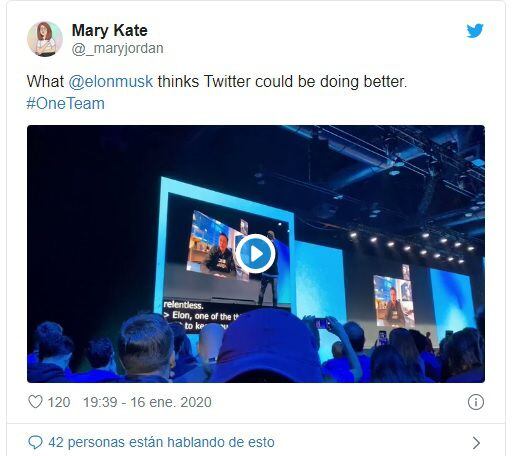The height and width of the screenshot is (456, 514).
Task: Click the cap in the video foreground
Action: coord(267,345)
